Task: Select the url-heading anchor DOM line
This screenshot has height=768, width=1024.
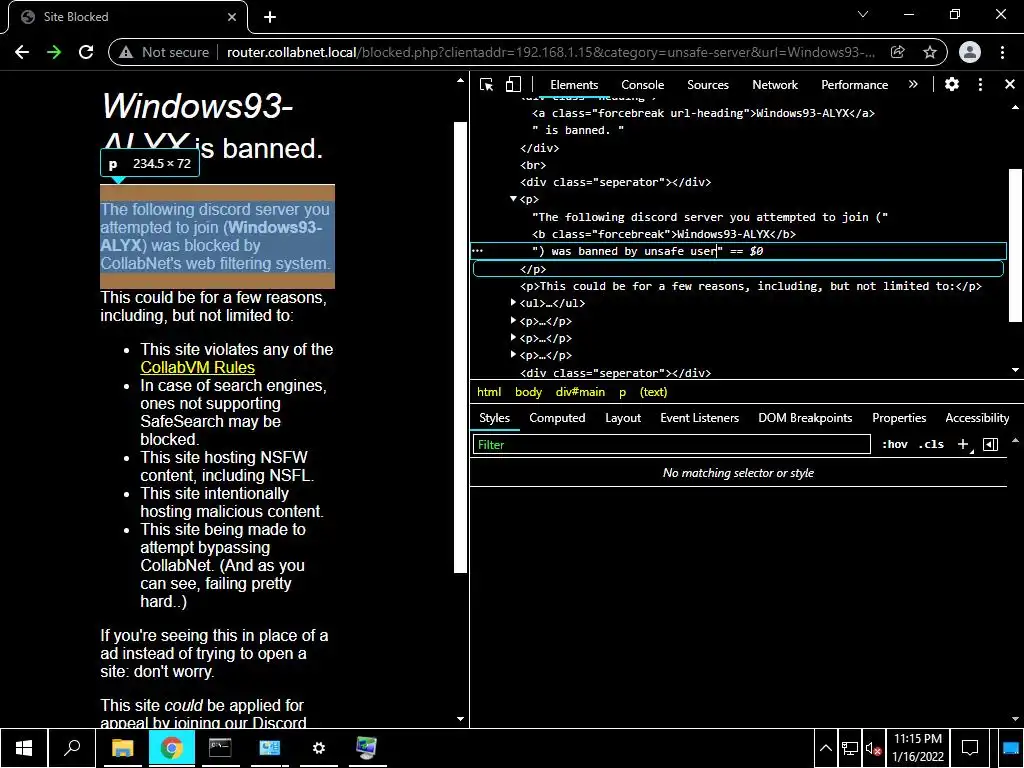Action: [x=703, y=113]
